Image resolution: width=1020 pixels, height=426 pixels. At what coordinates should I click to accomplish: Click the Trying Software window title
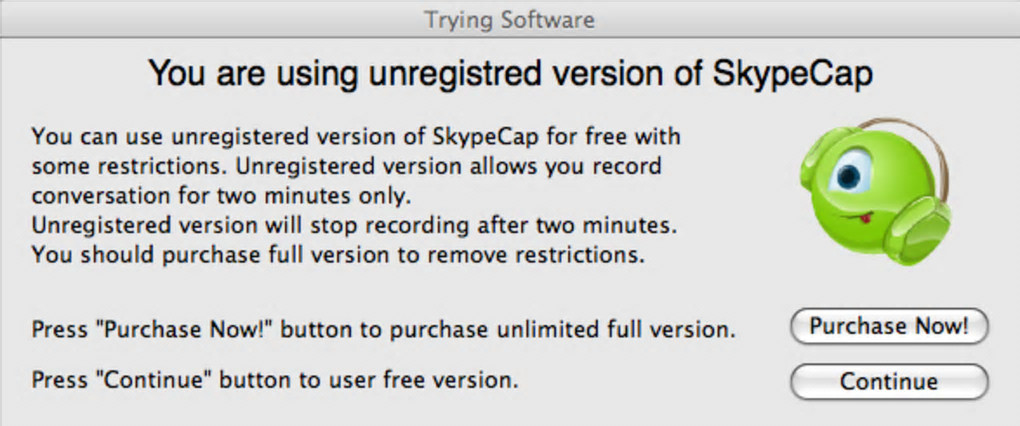coord(509,18)
